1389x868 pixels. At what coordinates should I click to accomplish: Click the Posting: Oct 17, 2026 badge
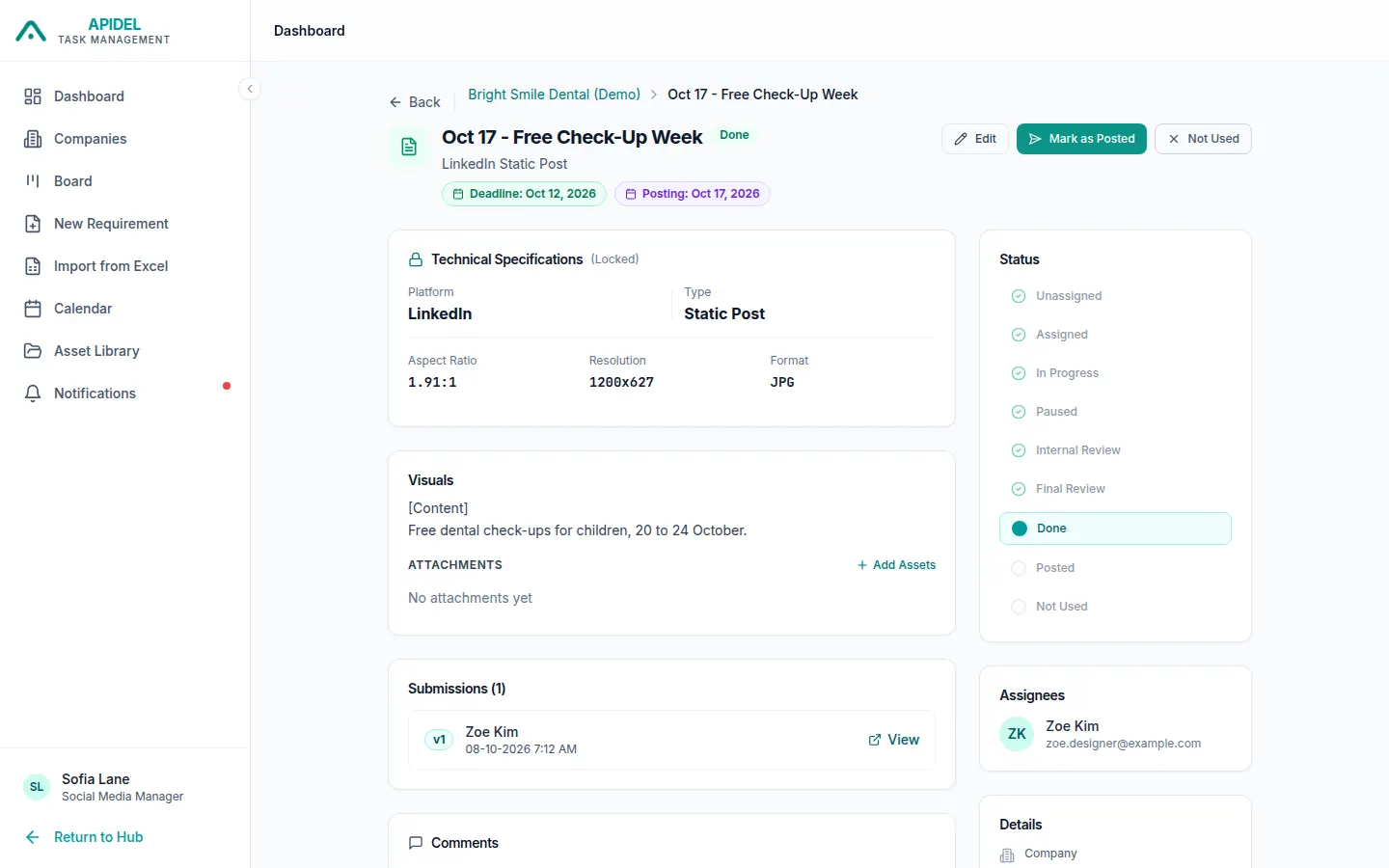692,194
